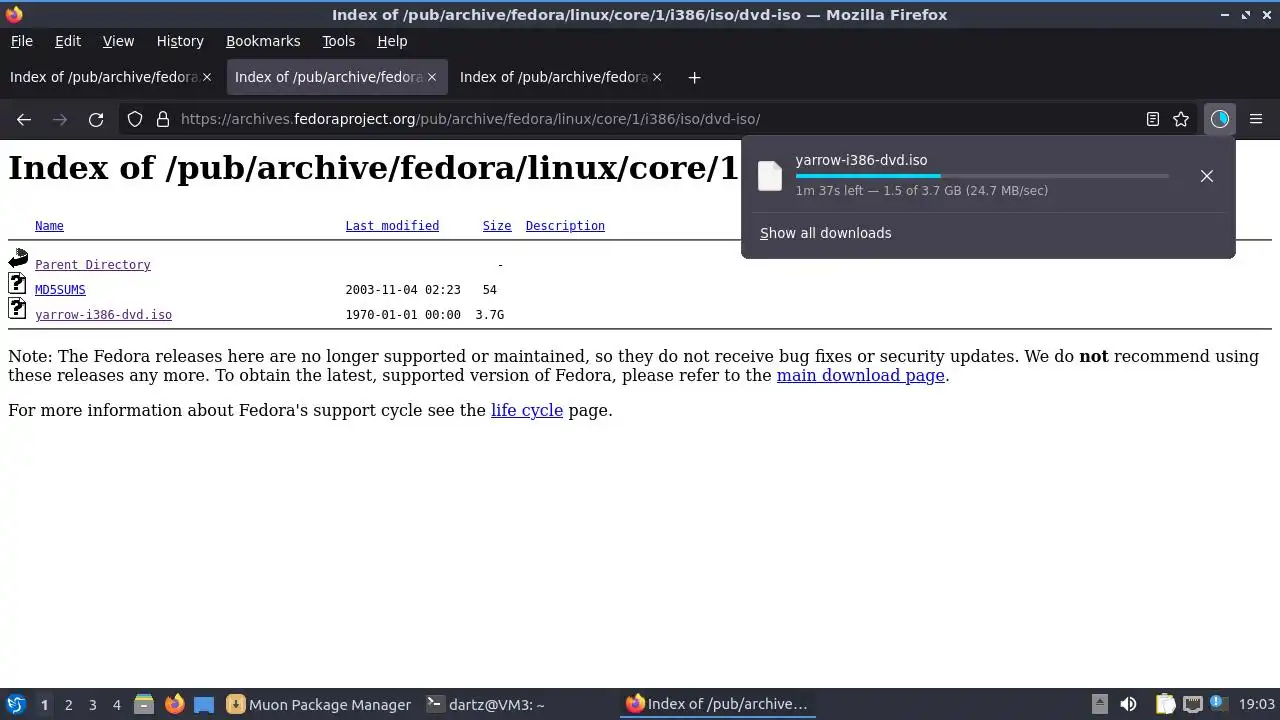Sort listing by Last modified
1280x720 pixels.
click(x=392, y=226)
